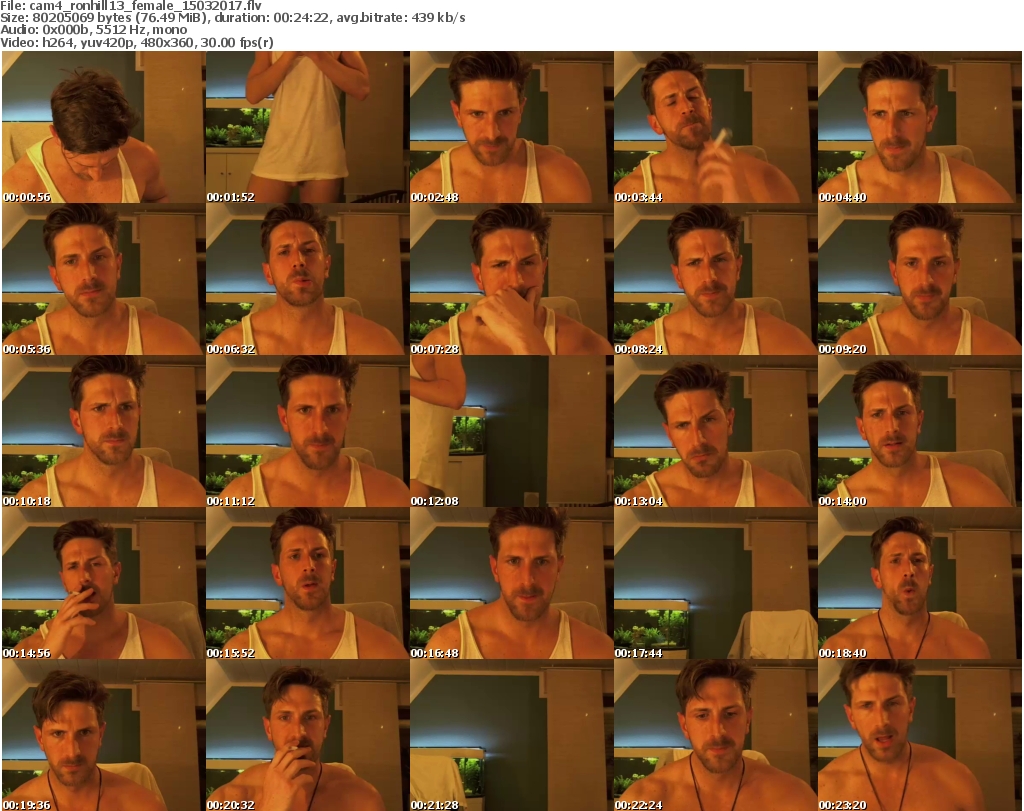This screenshot has height=811, width=1024.
Task: Choose the frame at 00:18:40
Action: [x=920, y=584]
